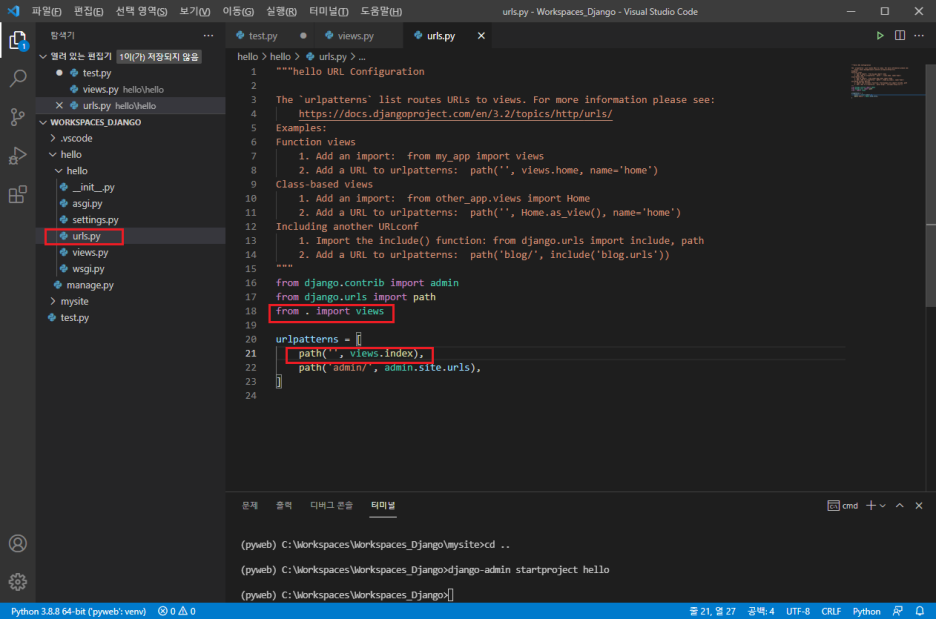The image size is (936, 619).
Task: Switch to the test.py editor tab
Action: click(x=263, y=36)
